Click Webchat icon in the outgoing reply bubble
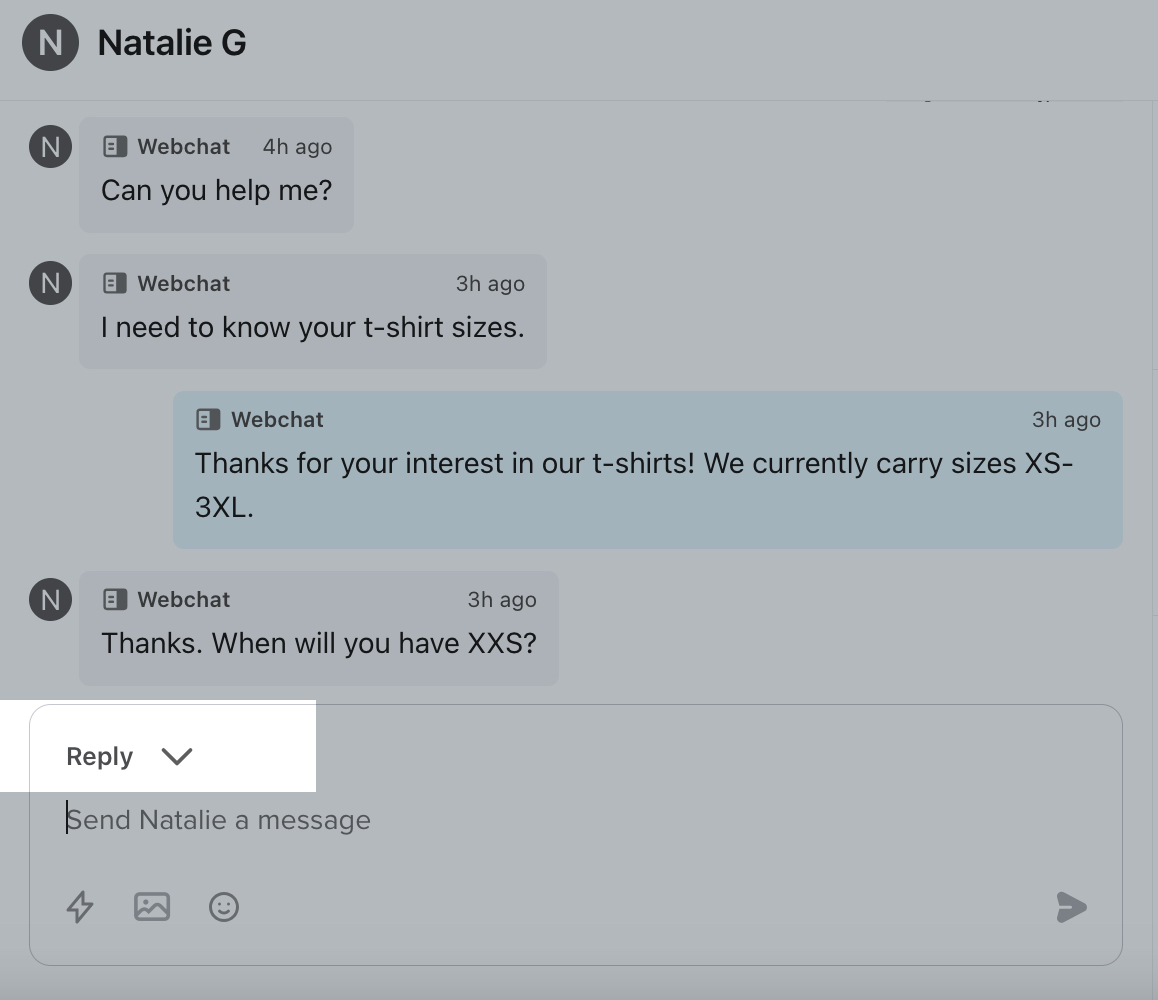The width and height of the screenshot is (1158, 1000). pyautogui.click(x=208, y=420)
